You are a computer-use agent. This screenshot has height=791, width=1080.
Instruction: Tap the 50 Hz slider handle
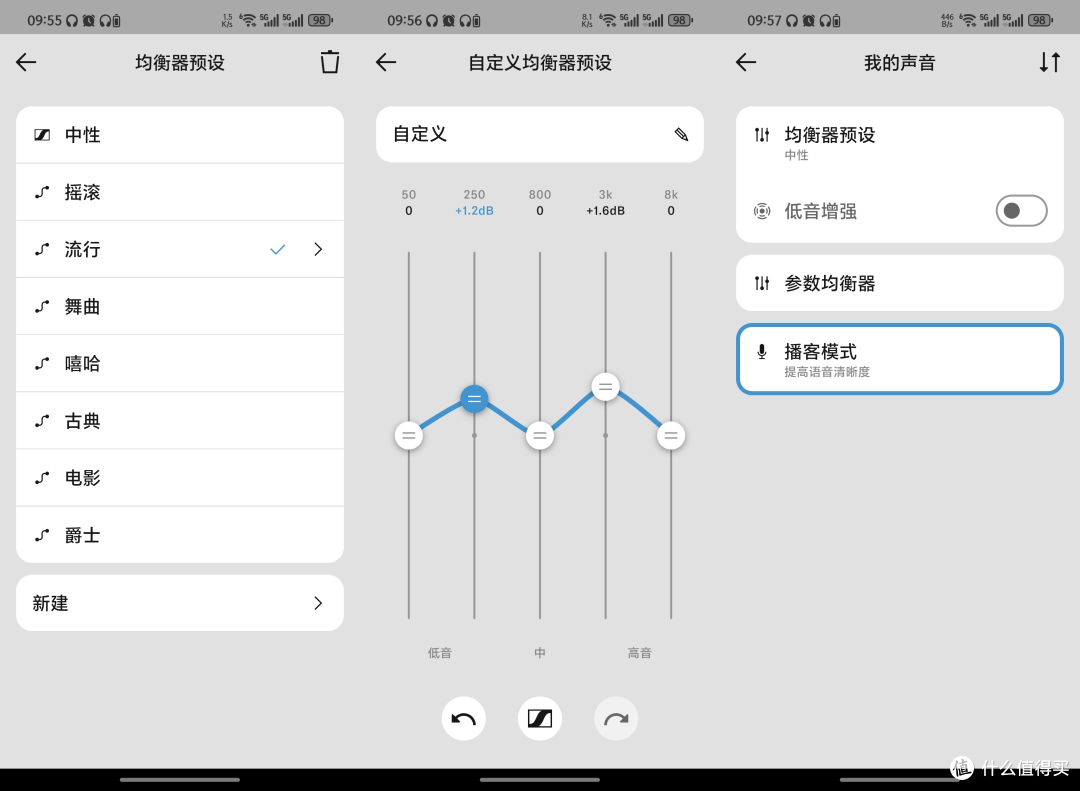tap(409, 435)
